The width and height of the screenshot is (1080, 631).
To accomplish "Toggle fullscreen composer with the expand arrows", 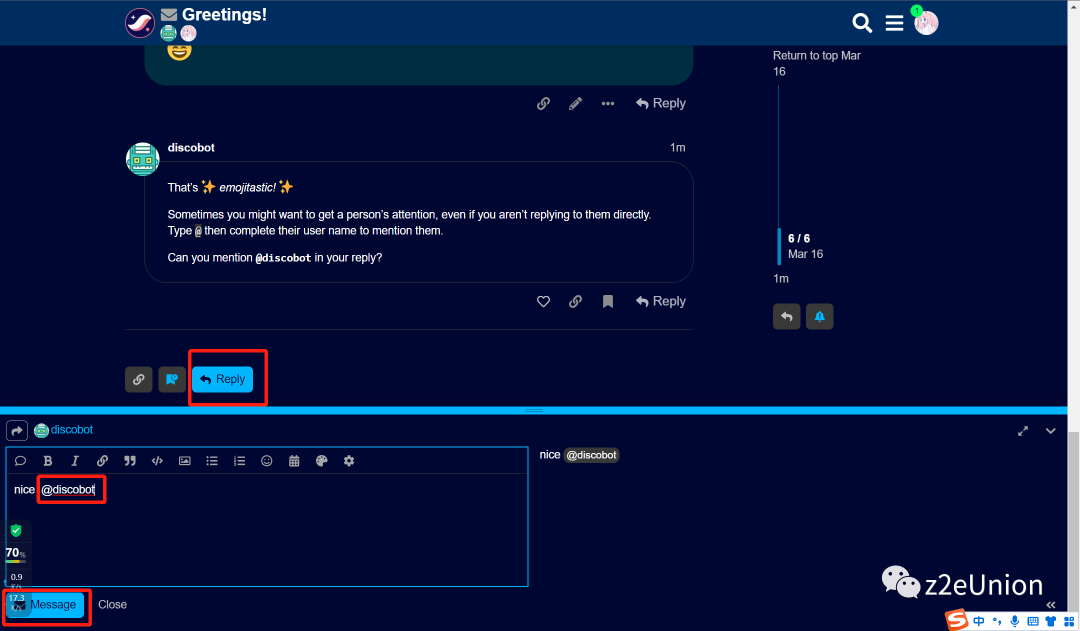I will (x=1023, y=430).
